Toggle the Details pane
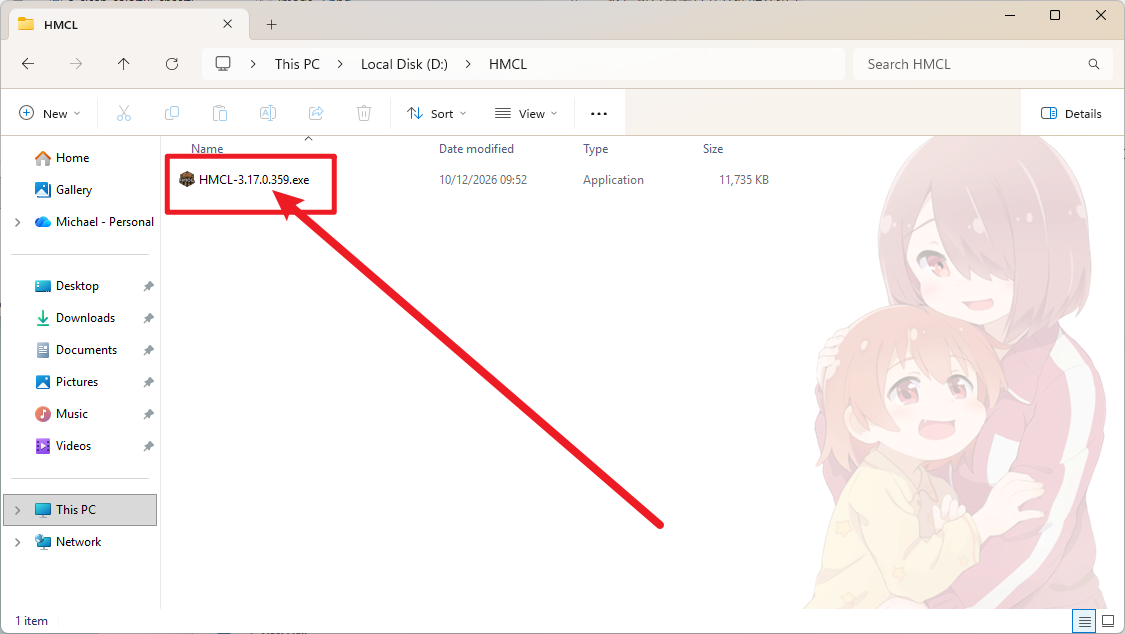 pyautogui.click(x=1071, y=113)
